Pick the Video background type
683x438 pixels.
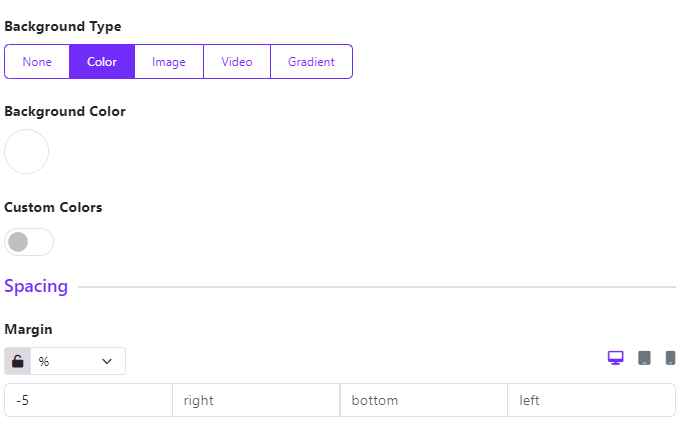click(237, 62)
